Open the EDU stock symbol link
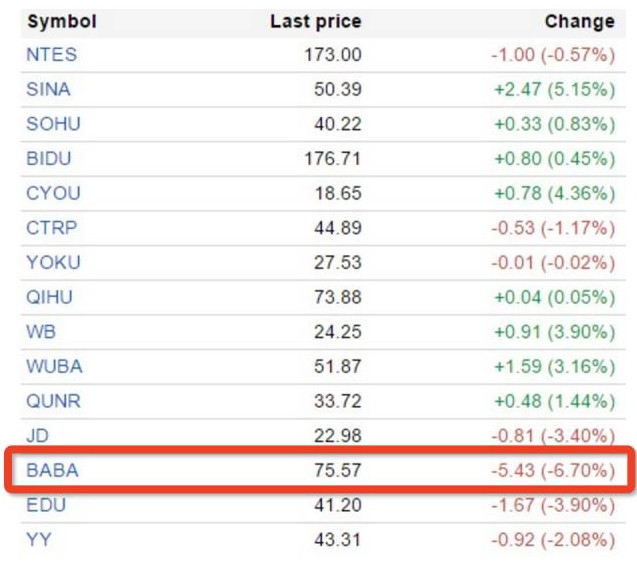637x565 pixels. (46, 505)
